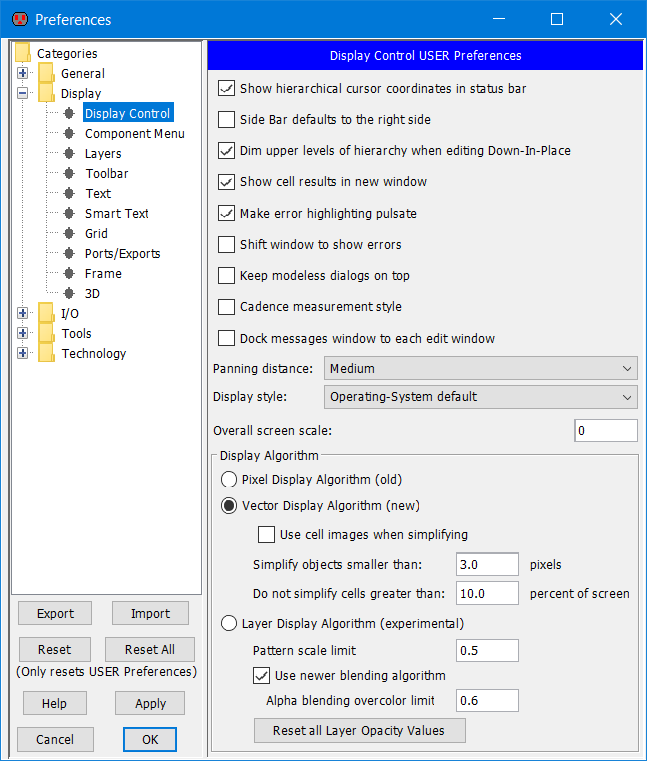Click the General folder icon
Image resolution: width=647 pixels, height=761 pixels.
pos(46,73)
